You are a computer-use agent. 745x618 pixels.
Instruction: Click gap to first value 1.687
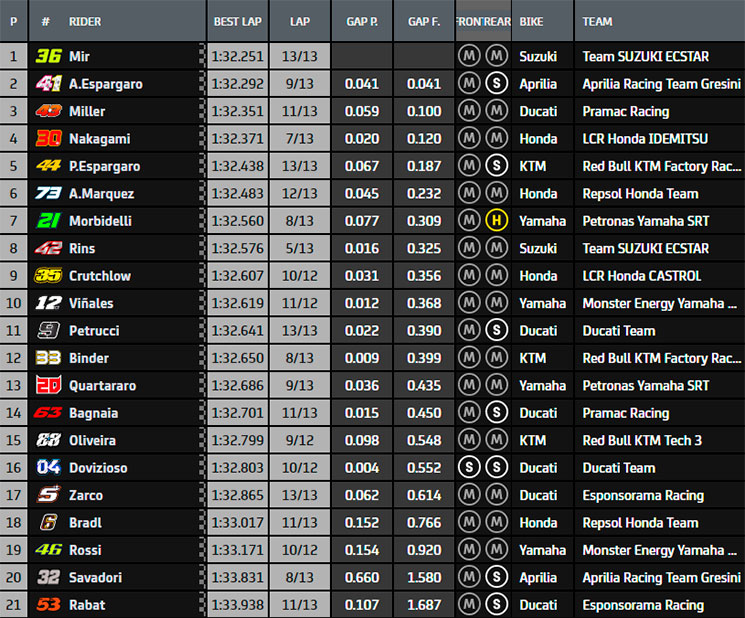click(424, 605)
